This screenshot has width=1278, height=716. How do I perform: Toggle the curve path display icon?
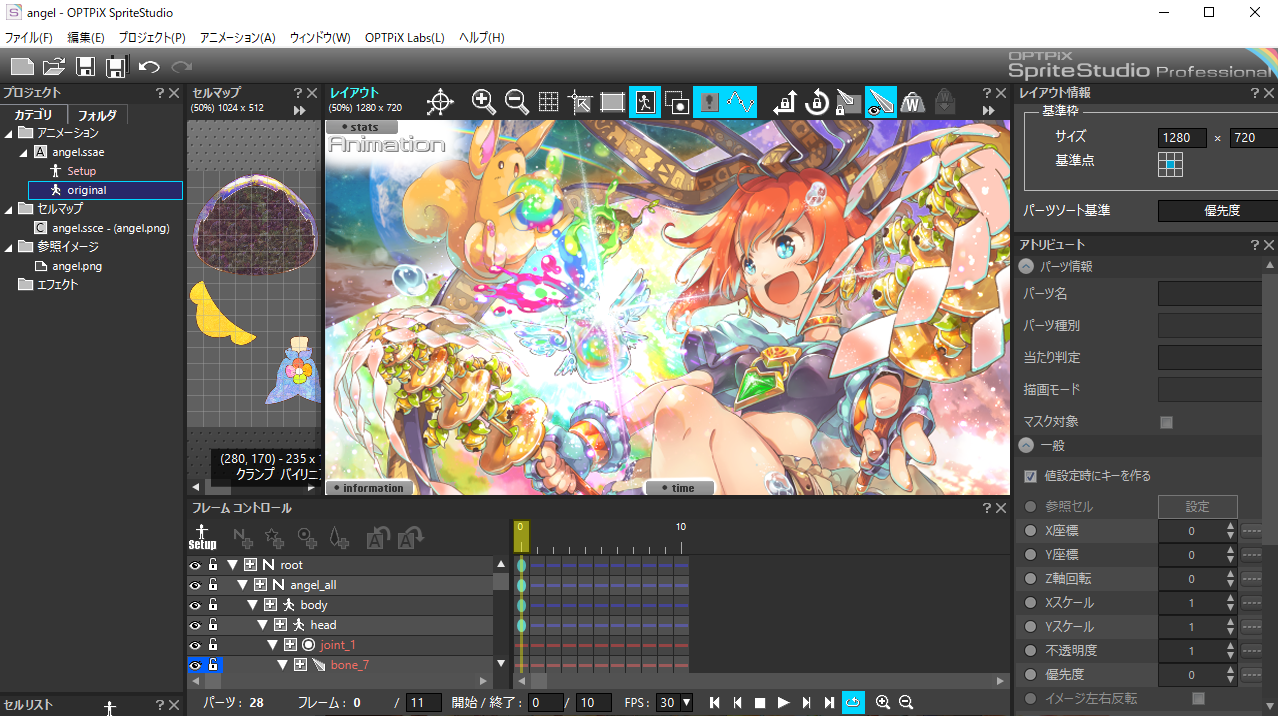[x=740, y=102]
